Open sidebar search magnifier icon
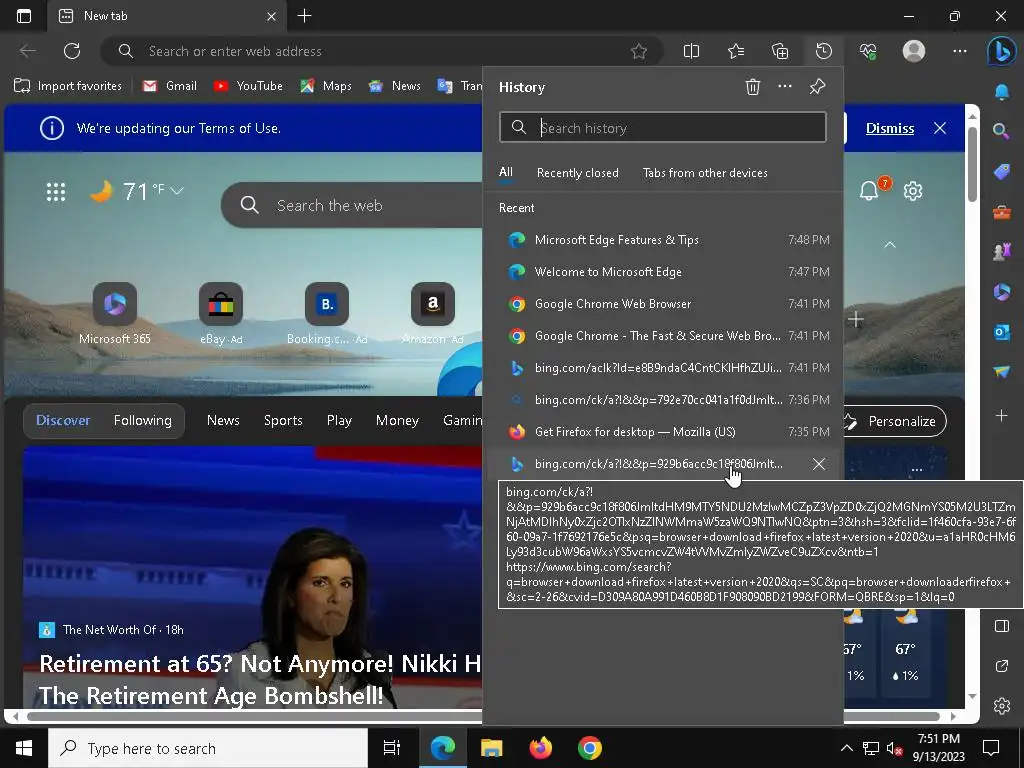 coord(1001,131)
